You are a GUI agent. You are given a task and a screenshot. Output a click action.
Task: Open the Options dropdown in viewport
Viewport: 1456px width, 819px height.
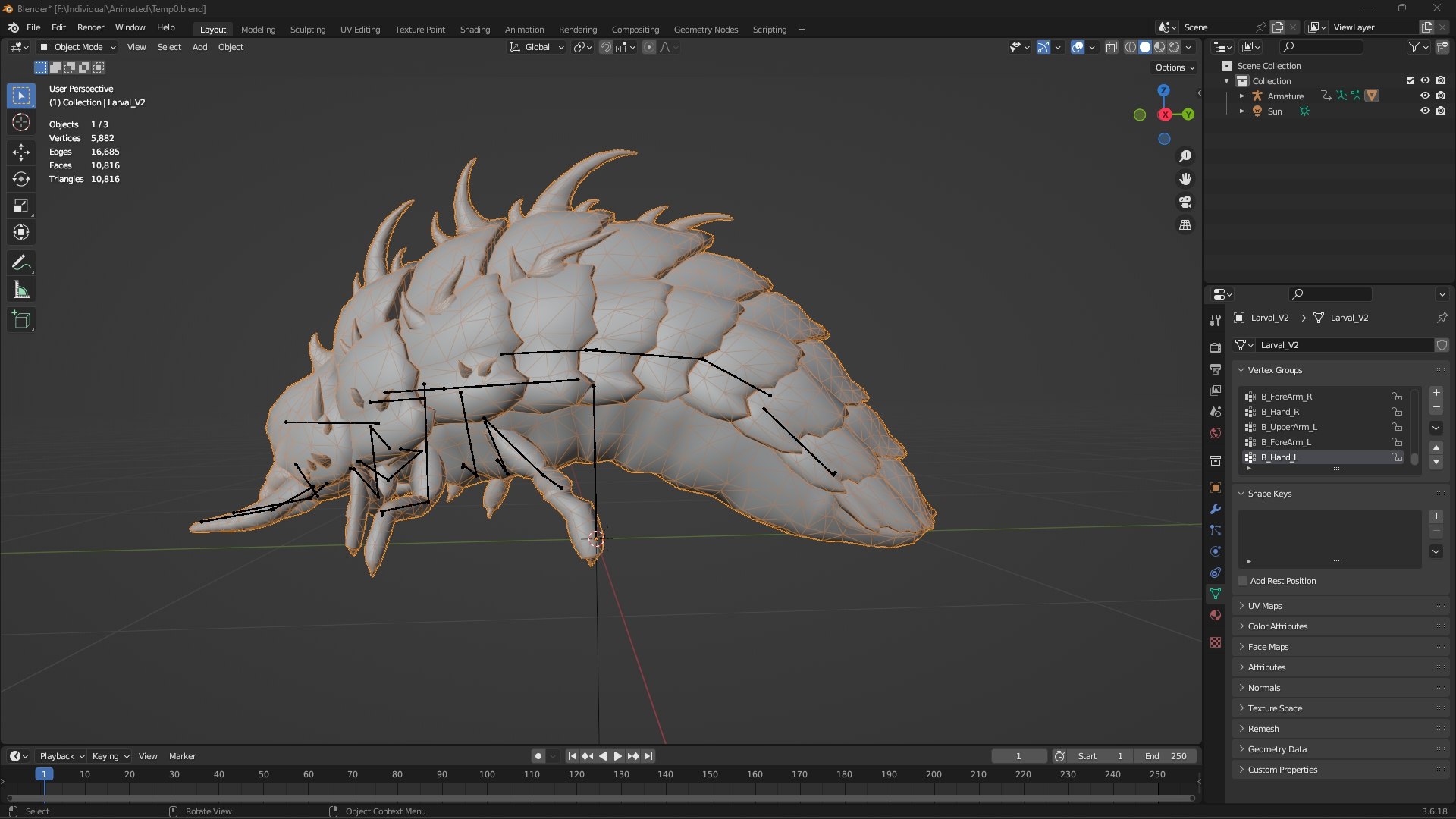tap(1175, 67)
